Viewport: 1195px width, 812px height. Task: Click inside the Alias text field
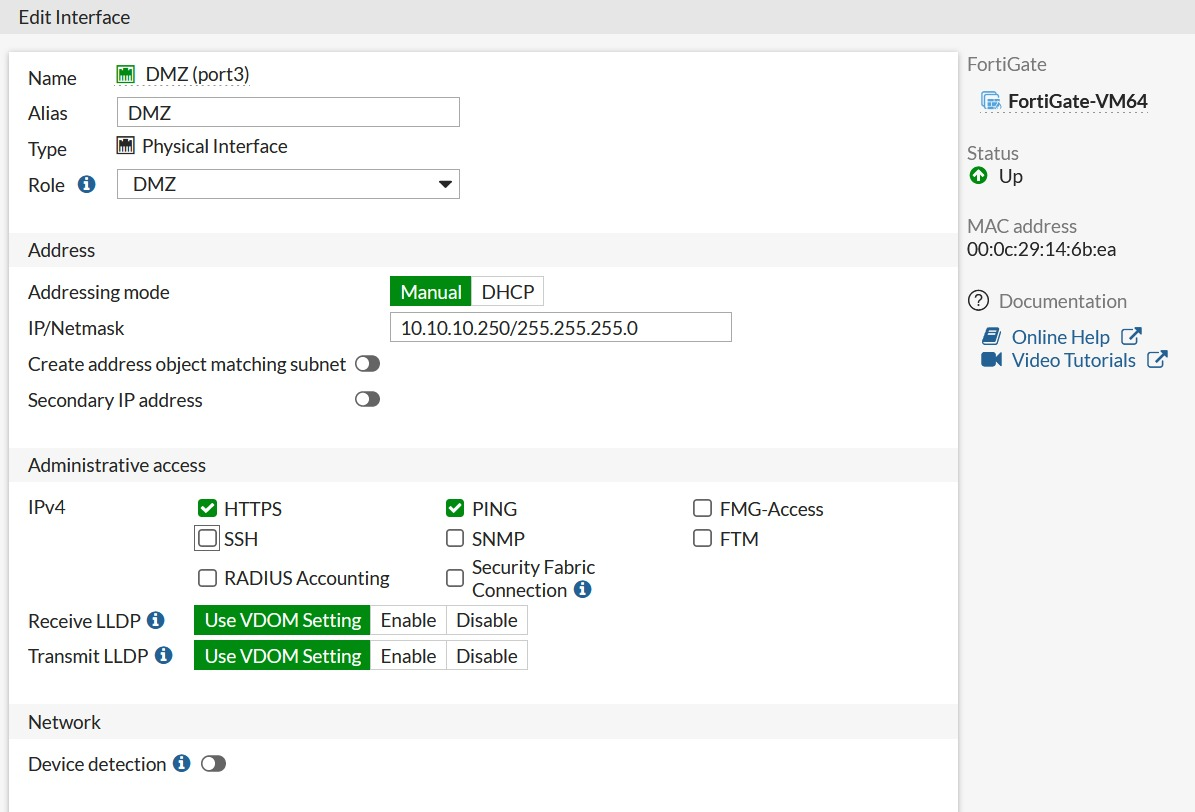coord(288,111)
